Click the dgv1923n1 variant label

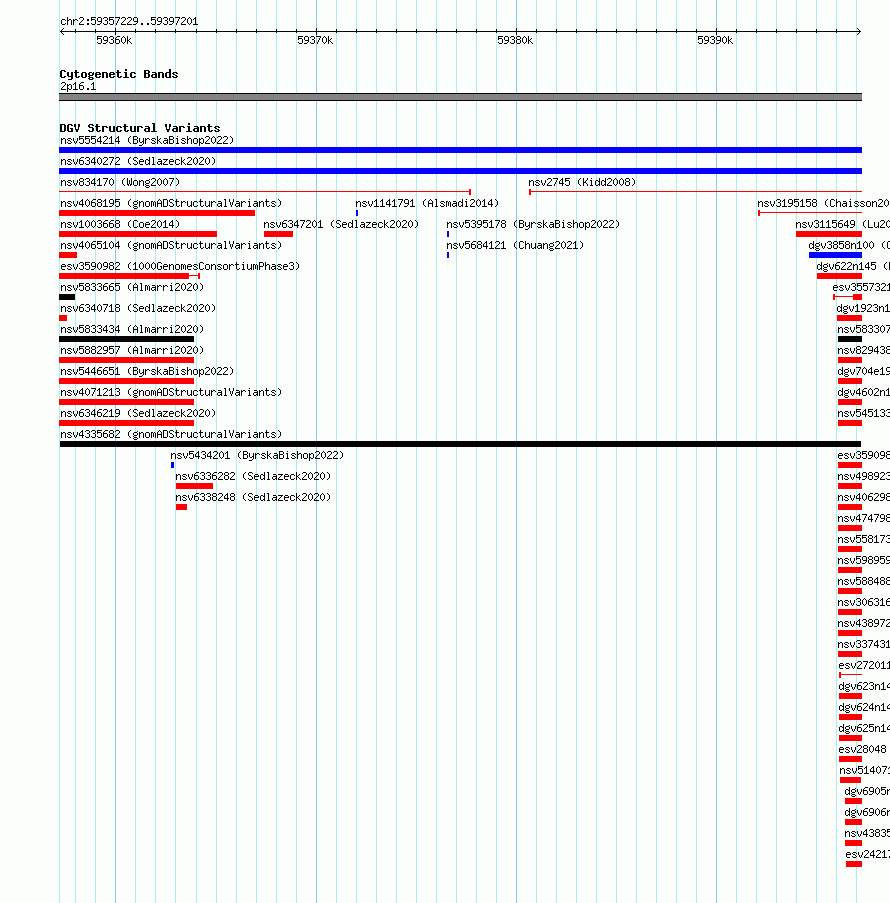[x=863, y=309]
